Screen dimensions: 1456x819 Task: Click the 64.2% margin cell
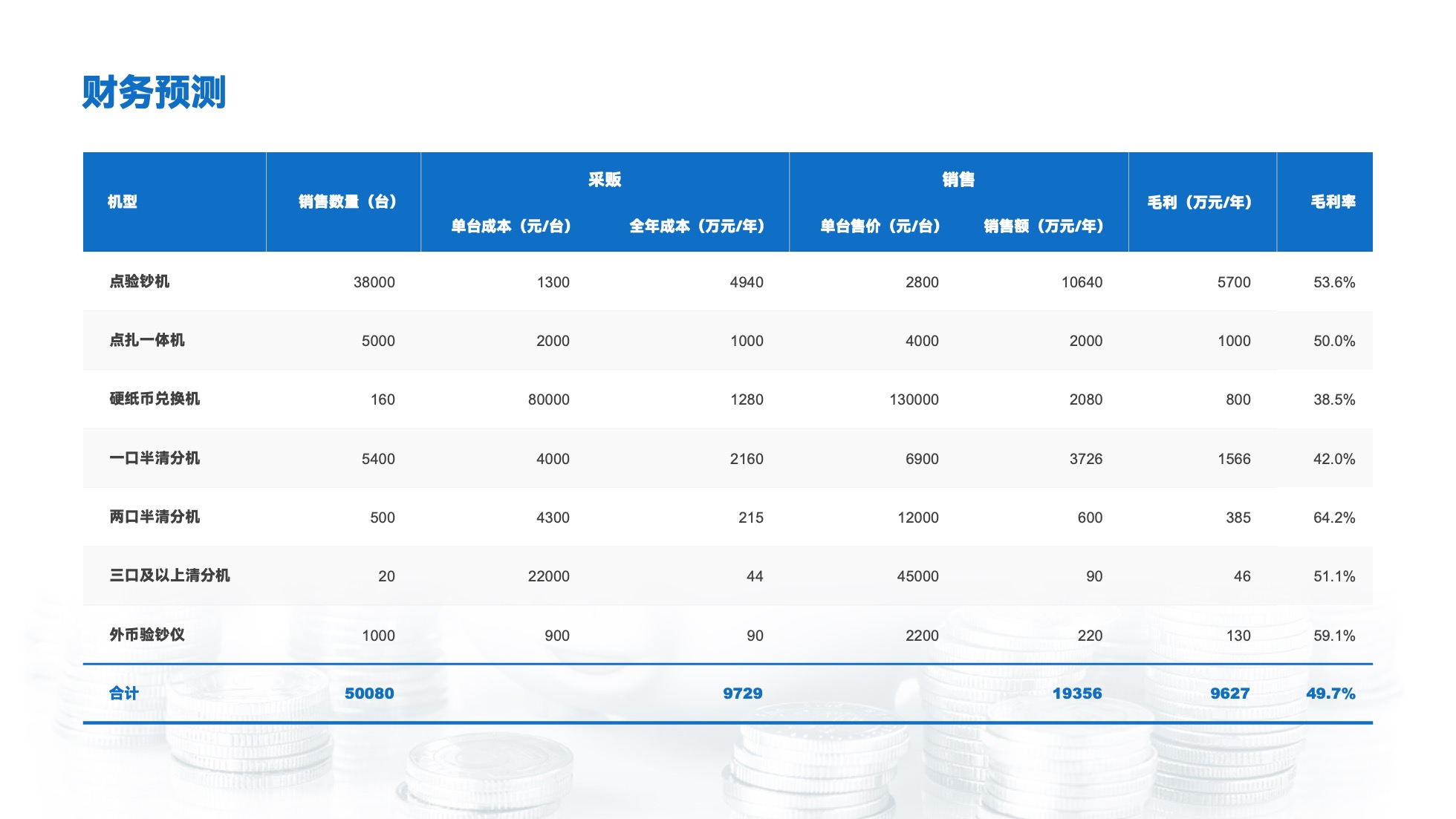1334,518
